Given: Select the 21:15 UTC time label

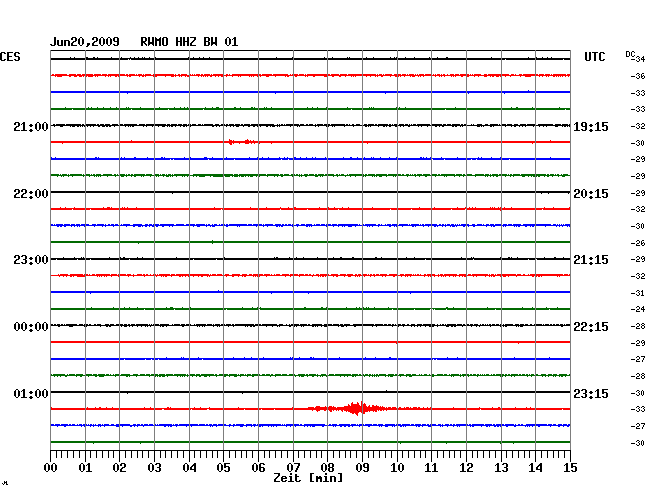Looking at the screenshot, I should click(x=591, y=260).
